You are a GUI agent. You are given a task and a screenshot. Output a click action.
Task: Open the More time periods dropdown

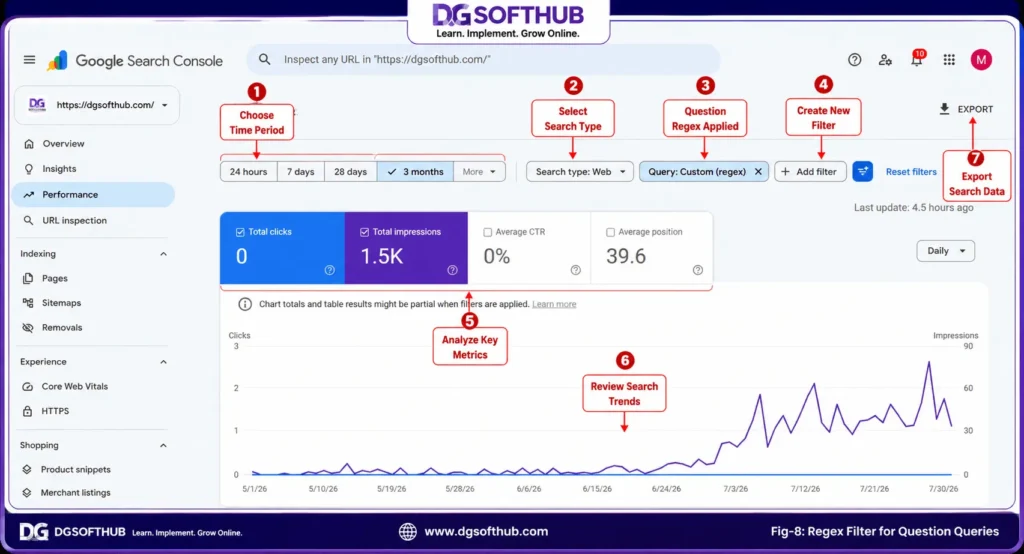click(x=479, y=172)
